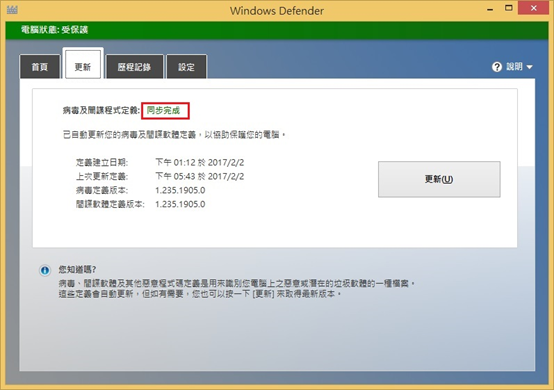Click the 間諜軟體定義版本 label
The width and height of the screenshot is (554, 390).
tap(110, 204)
